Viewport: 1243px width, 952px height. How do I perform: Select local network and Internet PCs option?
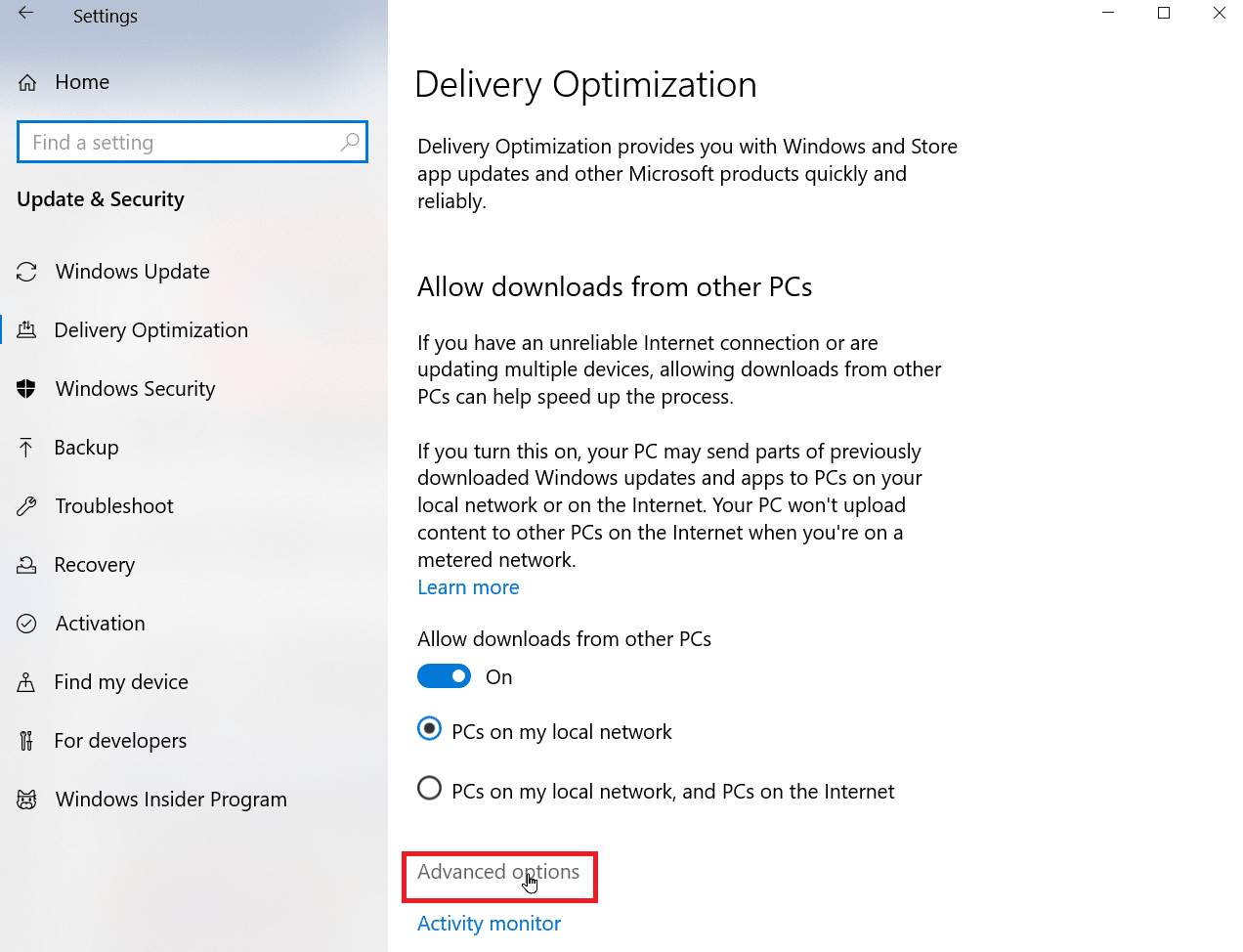(430, 788)
